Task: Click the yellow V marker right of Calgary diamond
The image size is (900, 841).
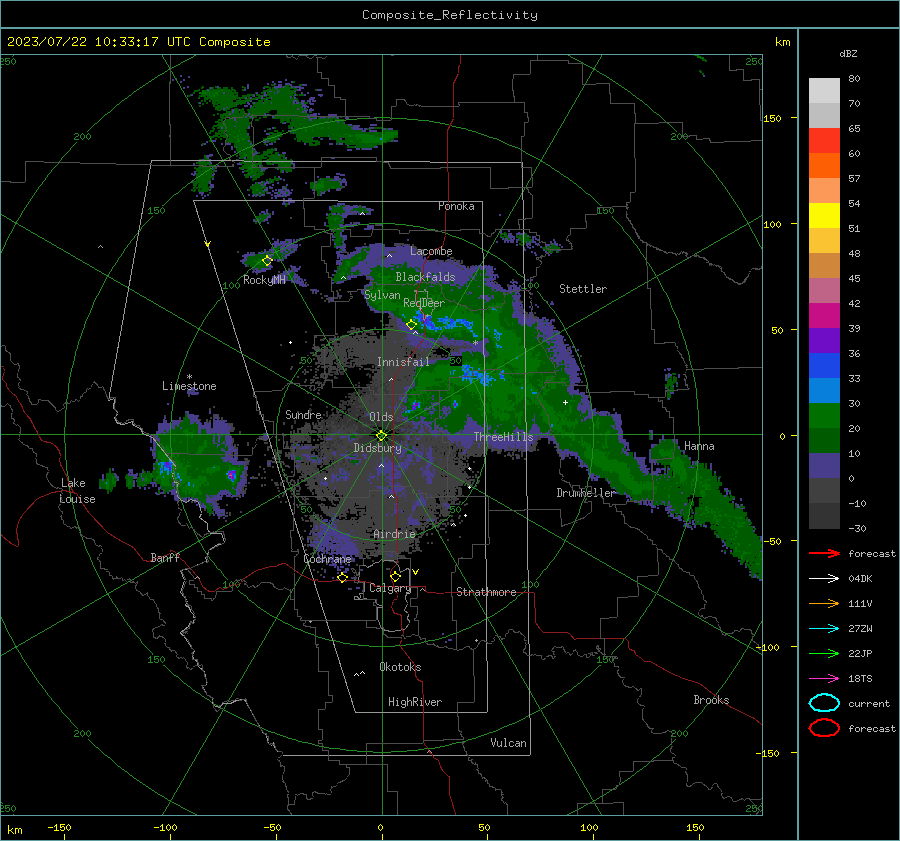Action: [416, 572]
